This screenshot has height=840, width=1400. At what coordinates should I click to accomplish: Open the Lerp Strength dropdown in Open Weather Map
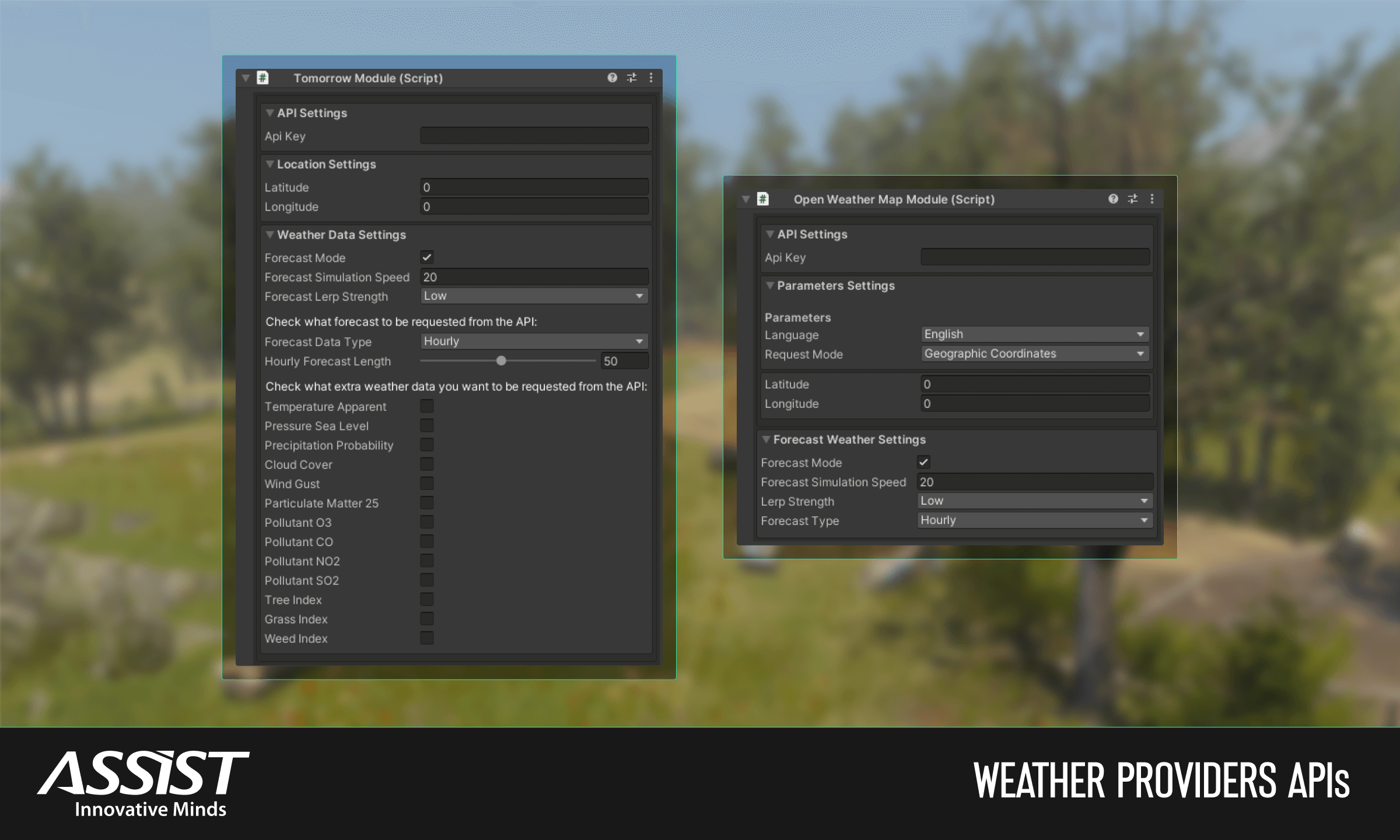[x=1035, y=501]
